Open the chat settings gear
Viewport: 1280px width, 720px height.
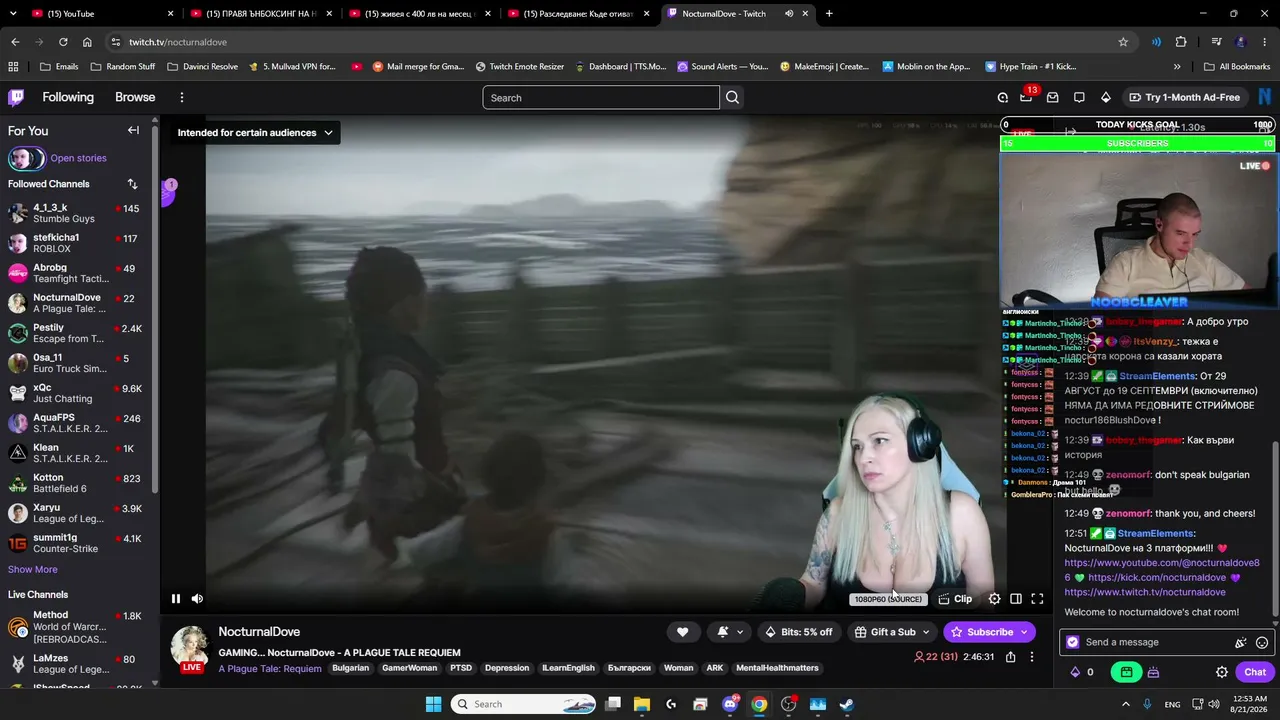click(x=1221, y=672)
